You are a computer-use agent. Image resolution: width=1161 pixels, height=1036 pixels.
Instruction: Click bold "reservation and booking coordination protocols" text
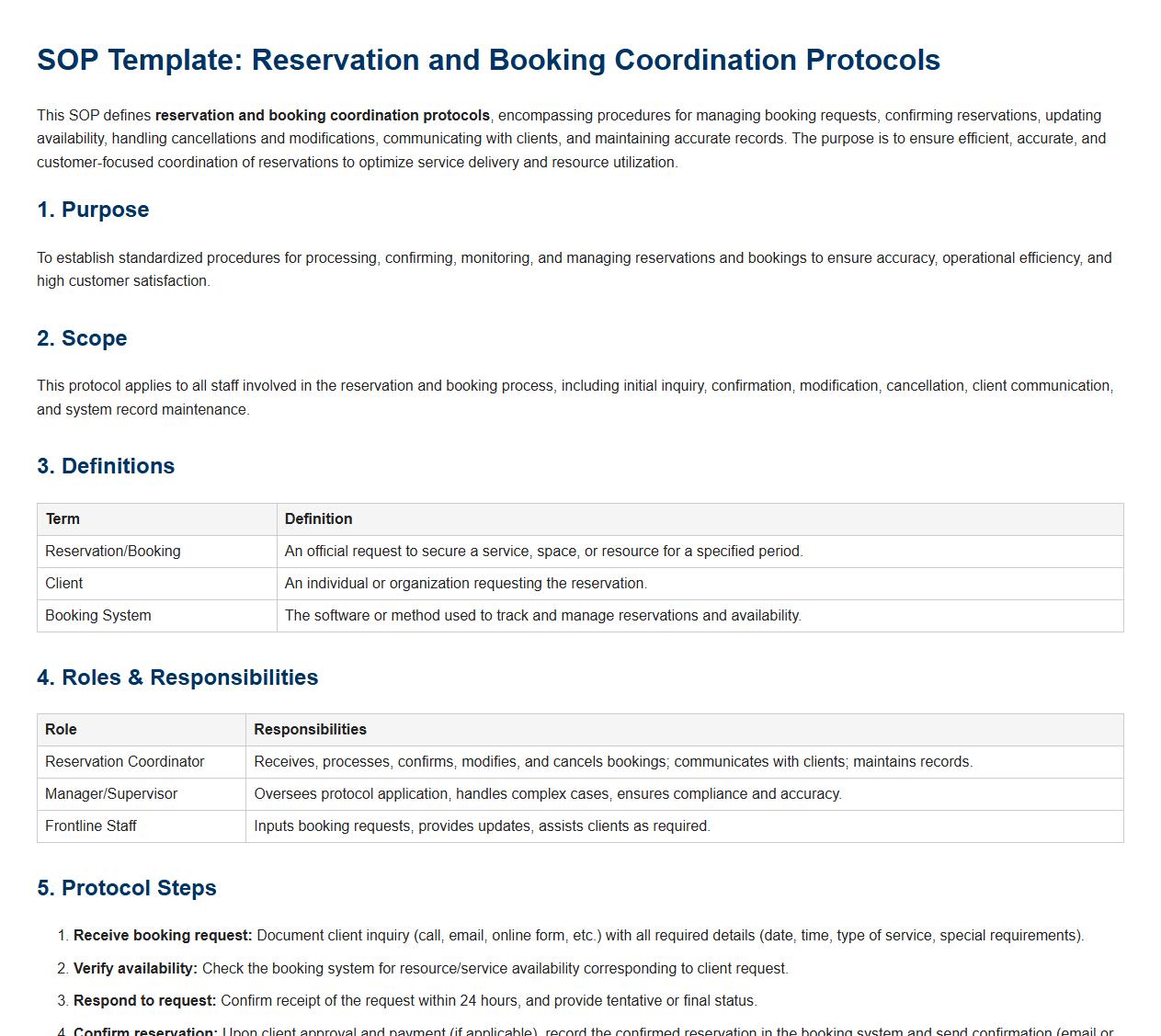pyautogui.click(x=322, y=116)
